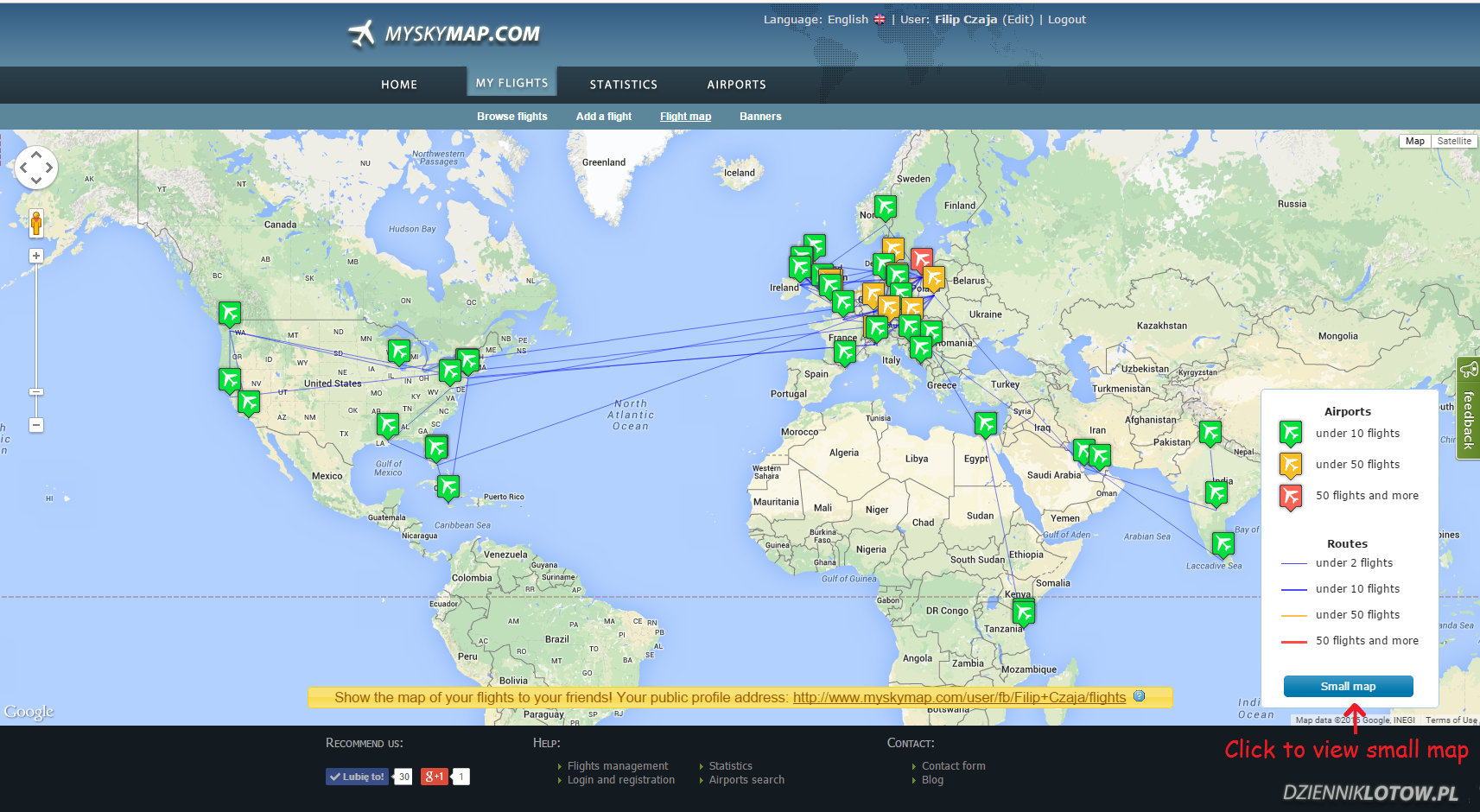
Task: Click the Texas airport marker
Action: pyautogui.click(x=388, y=425)
